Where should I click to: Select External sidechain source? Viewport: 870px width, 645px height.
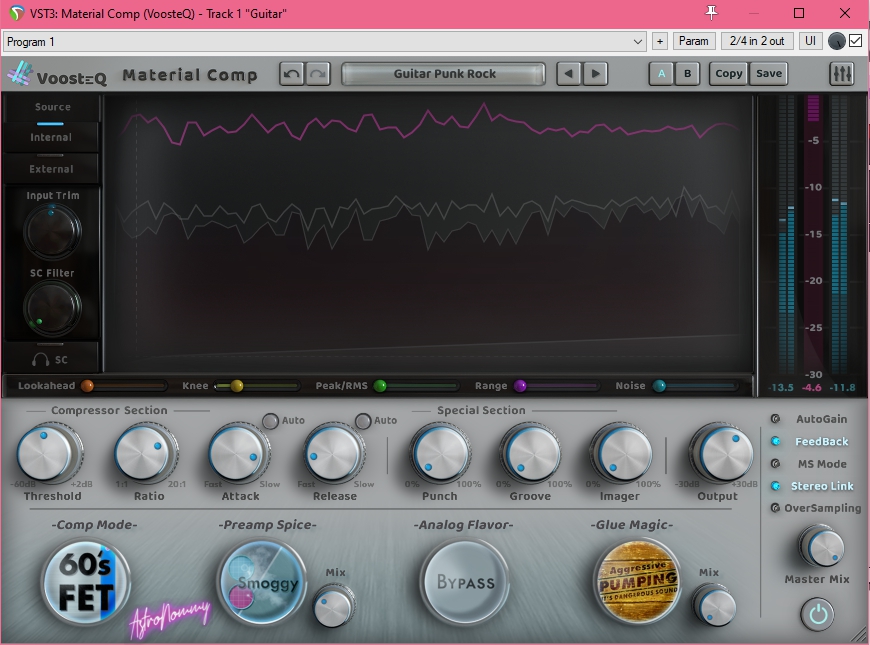coord(50,169)
